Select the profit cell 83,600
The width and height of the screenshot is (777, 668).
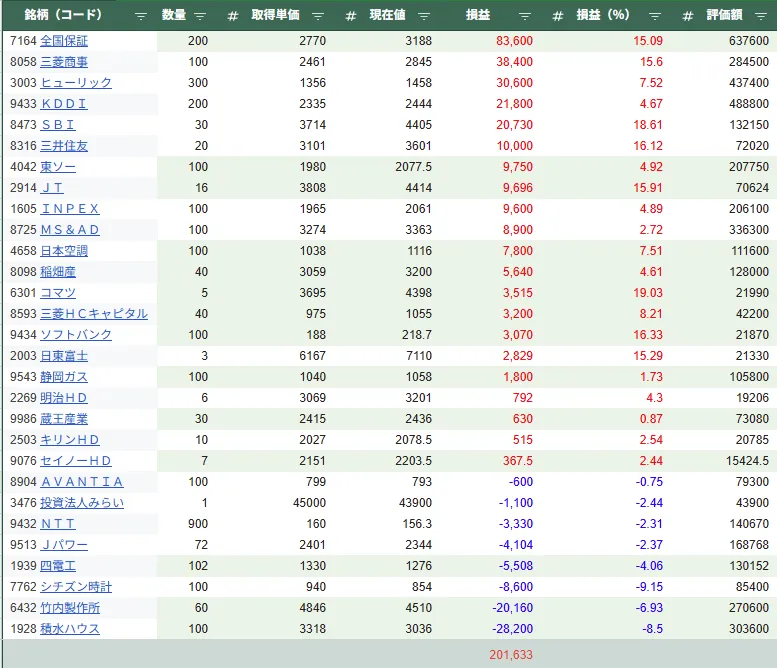pyautogui.click(x=514, y=41)
